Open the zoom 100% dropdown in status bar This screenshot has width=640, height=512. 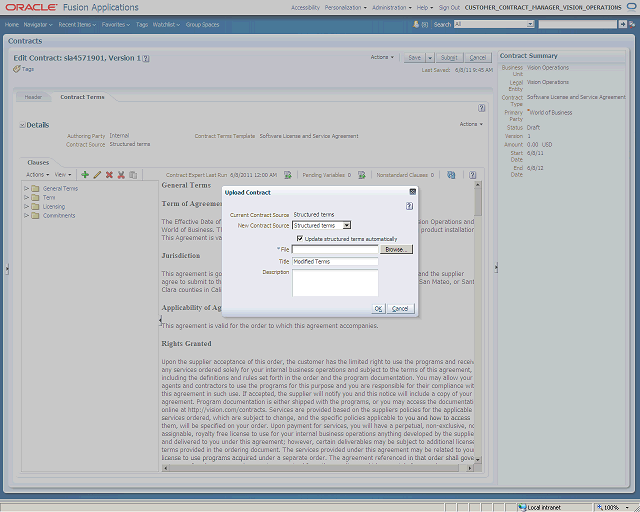(627, 508)
